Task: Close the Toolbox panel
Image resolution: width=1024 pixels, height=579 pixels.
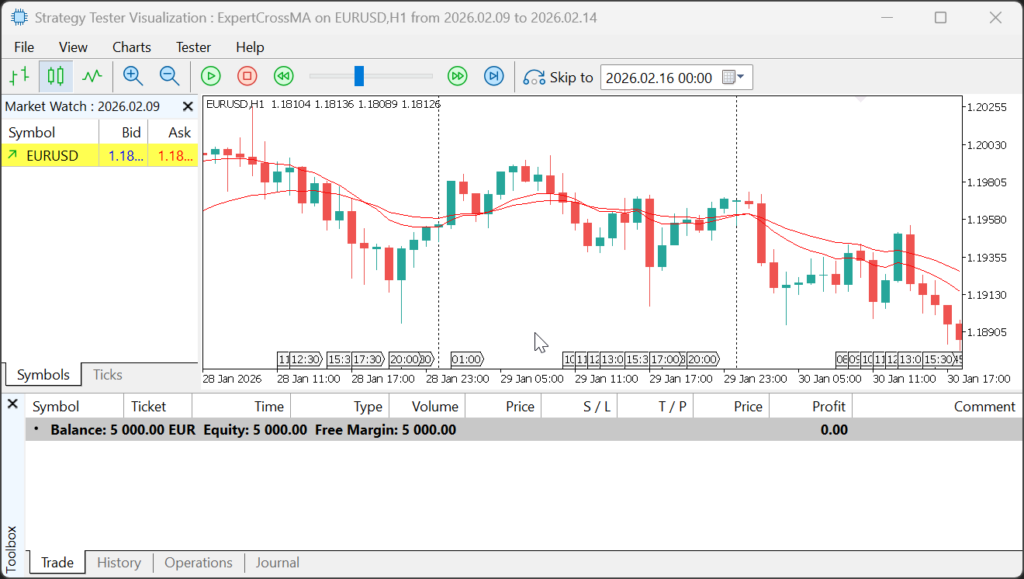Action: (13, 404)
